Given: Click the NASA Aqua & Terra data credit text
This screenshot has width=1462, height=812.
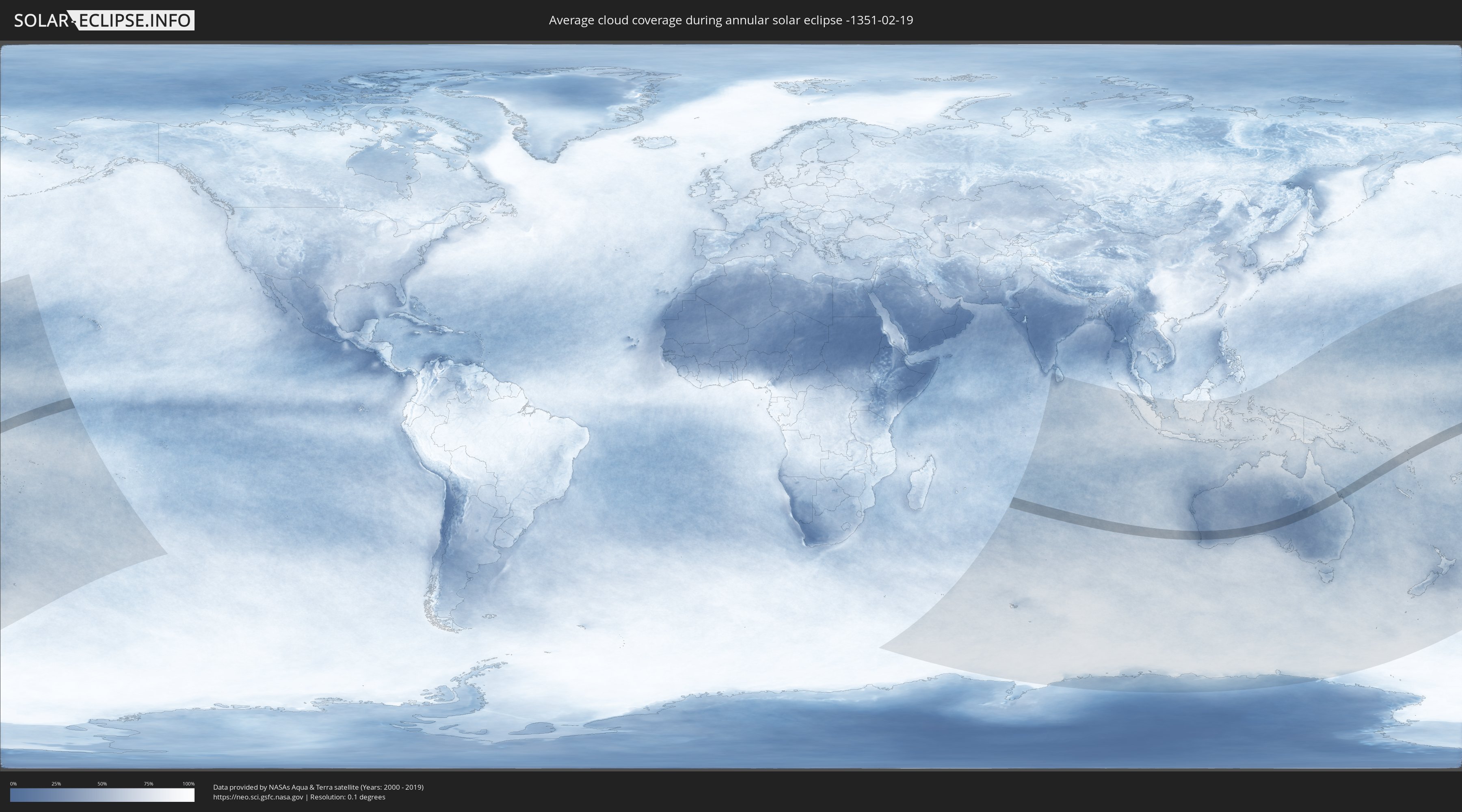Looking at the screenshot, I should [318, 787].
